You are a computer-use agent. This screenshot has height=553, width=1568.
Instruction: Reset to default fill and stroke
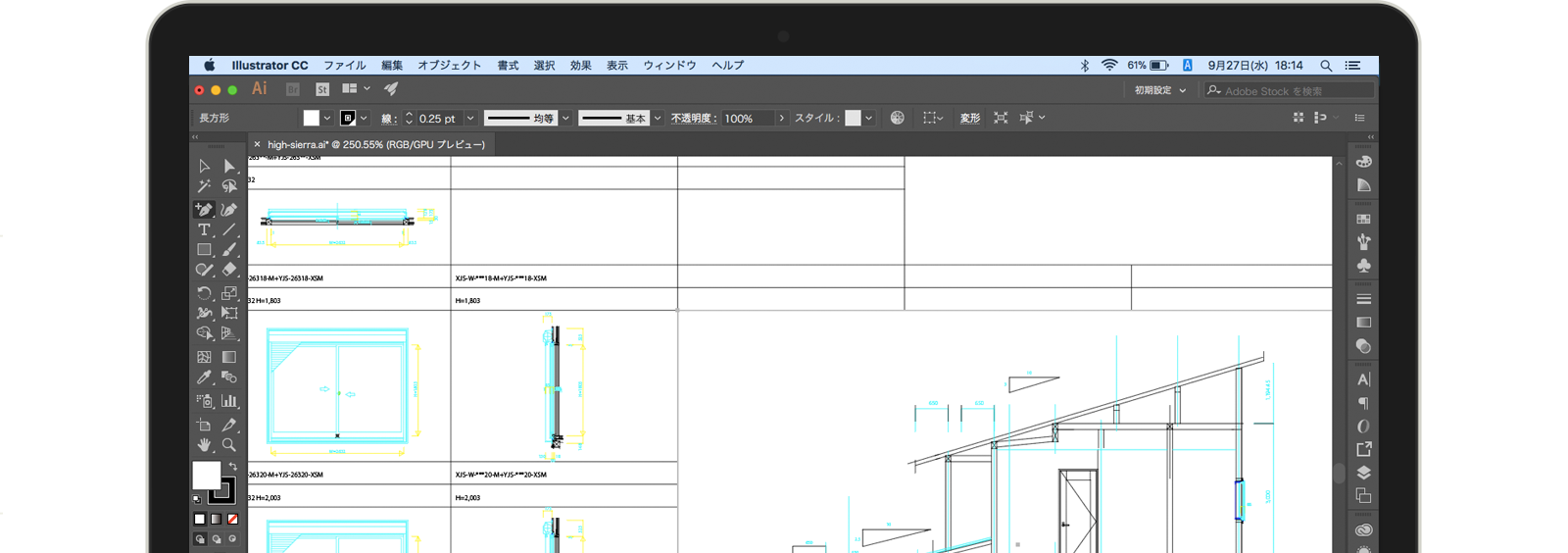pos(197,499)
